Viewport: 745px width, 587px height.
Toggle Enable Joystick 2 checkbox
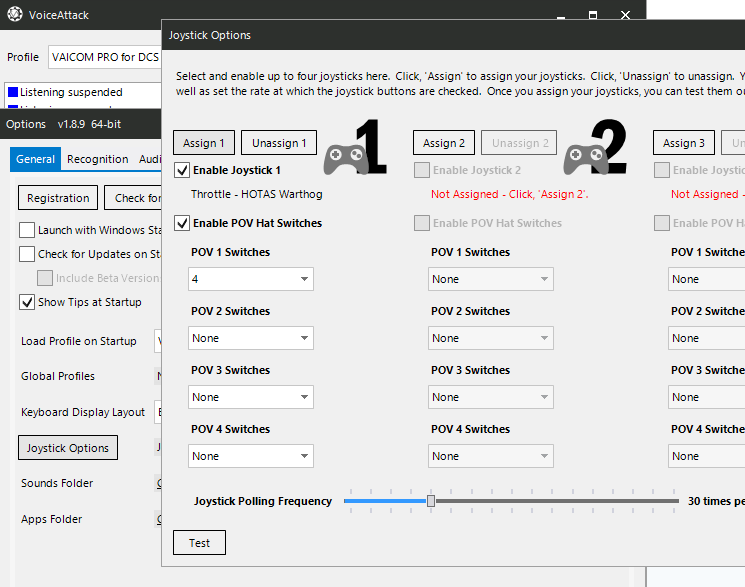click(x=422, y=170)
